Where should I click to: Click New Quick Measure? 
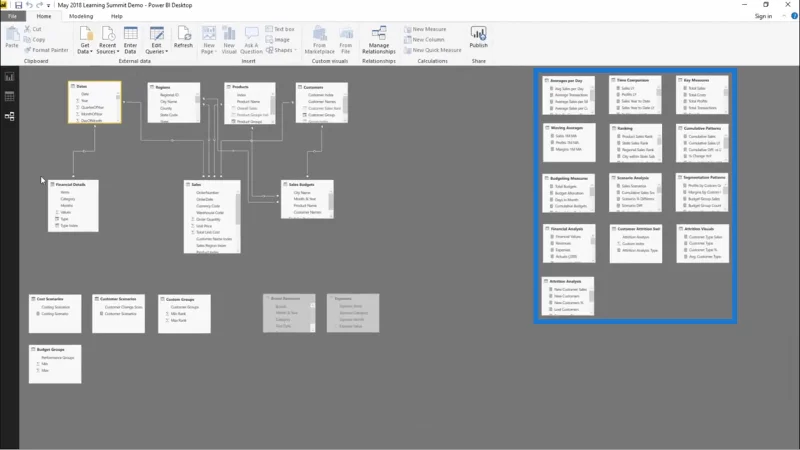coord(433,50)
